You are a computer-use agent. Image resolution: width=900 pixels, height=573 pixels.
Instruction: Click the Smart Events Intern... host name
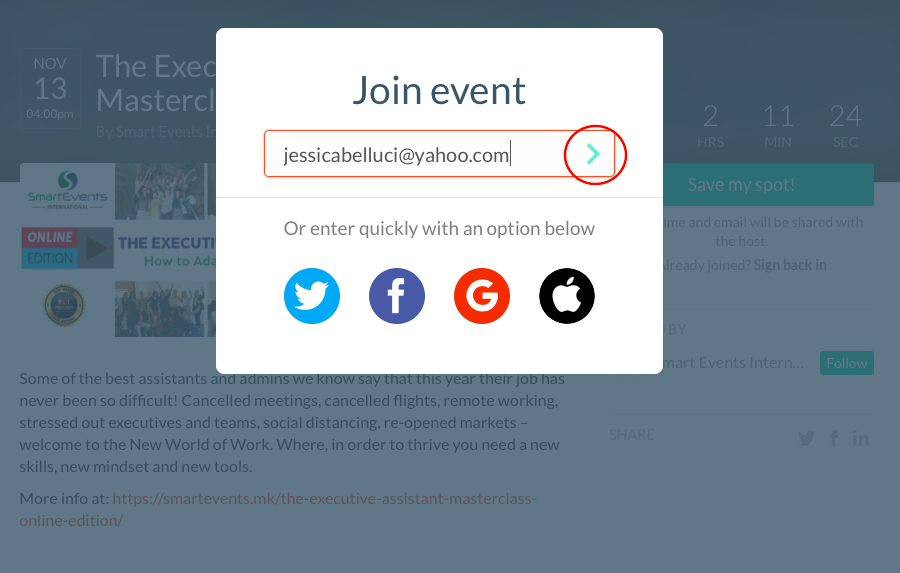[x=735, y=362]
